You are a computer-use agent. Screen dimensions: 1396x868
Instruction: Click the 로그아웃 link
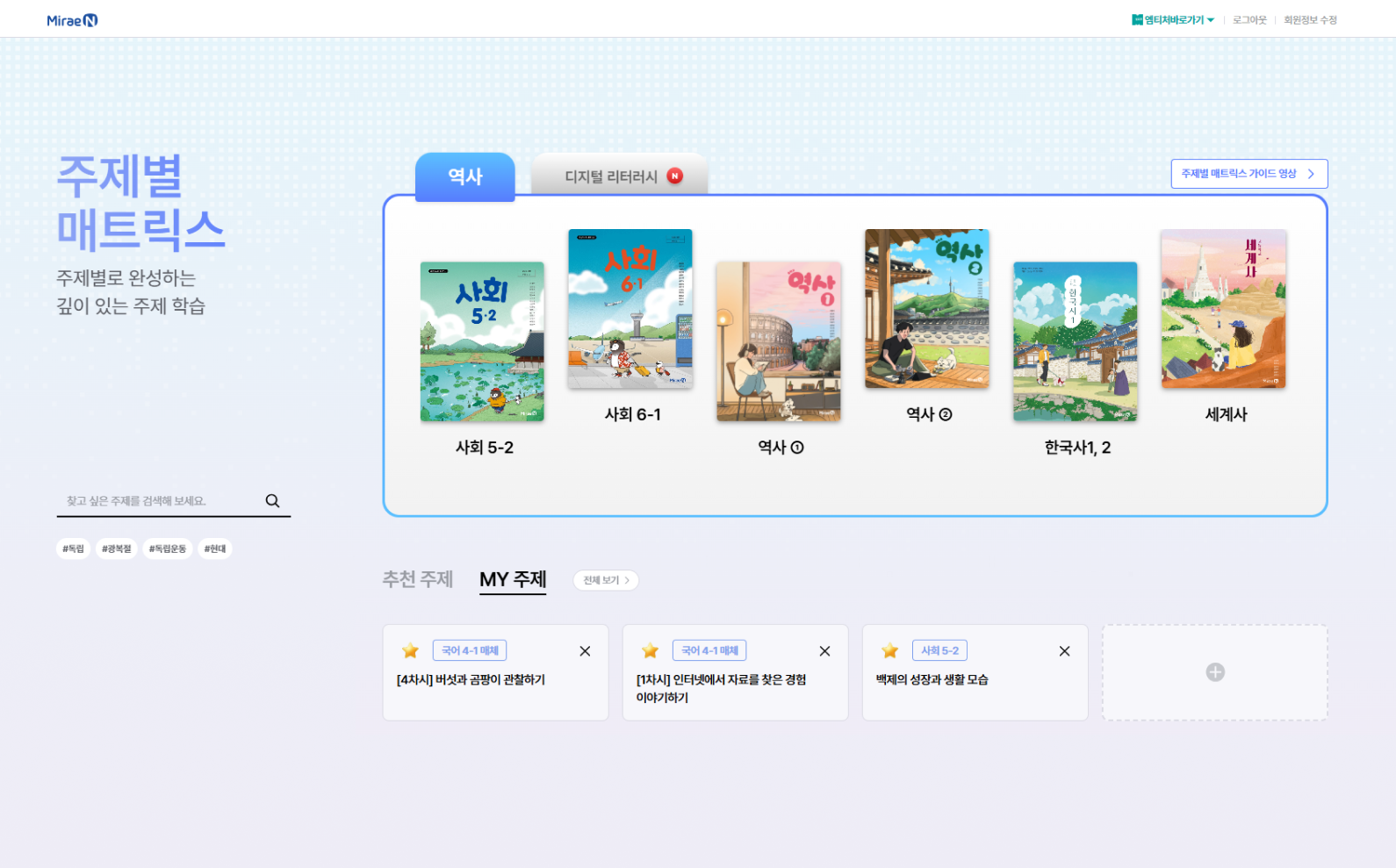click(x=1249, y=19)
